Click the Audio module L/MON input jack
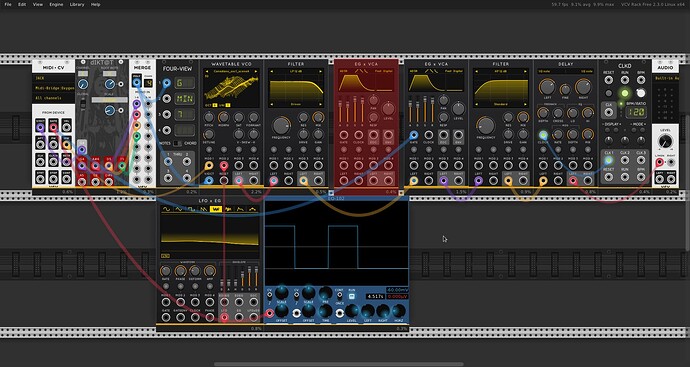Viewport: 690px width, 367px height. (x=659, y=162)
